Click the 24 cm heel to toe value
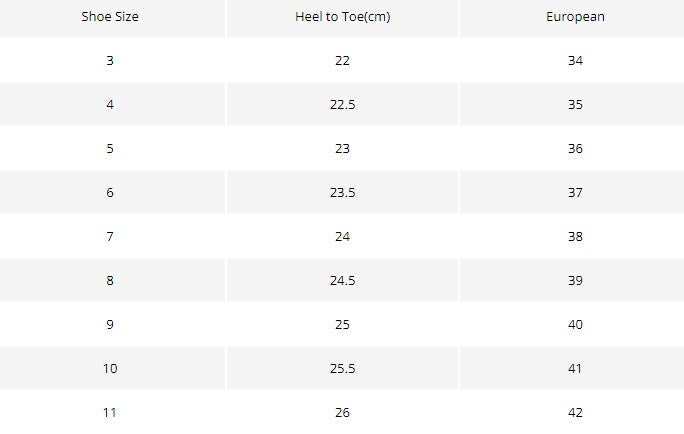Screen dimensions: 684x434 [342, 236]
